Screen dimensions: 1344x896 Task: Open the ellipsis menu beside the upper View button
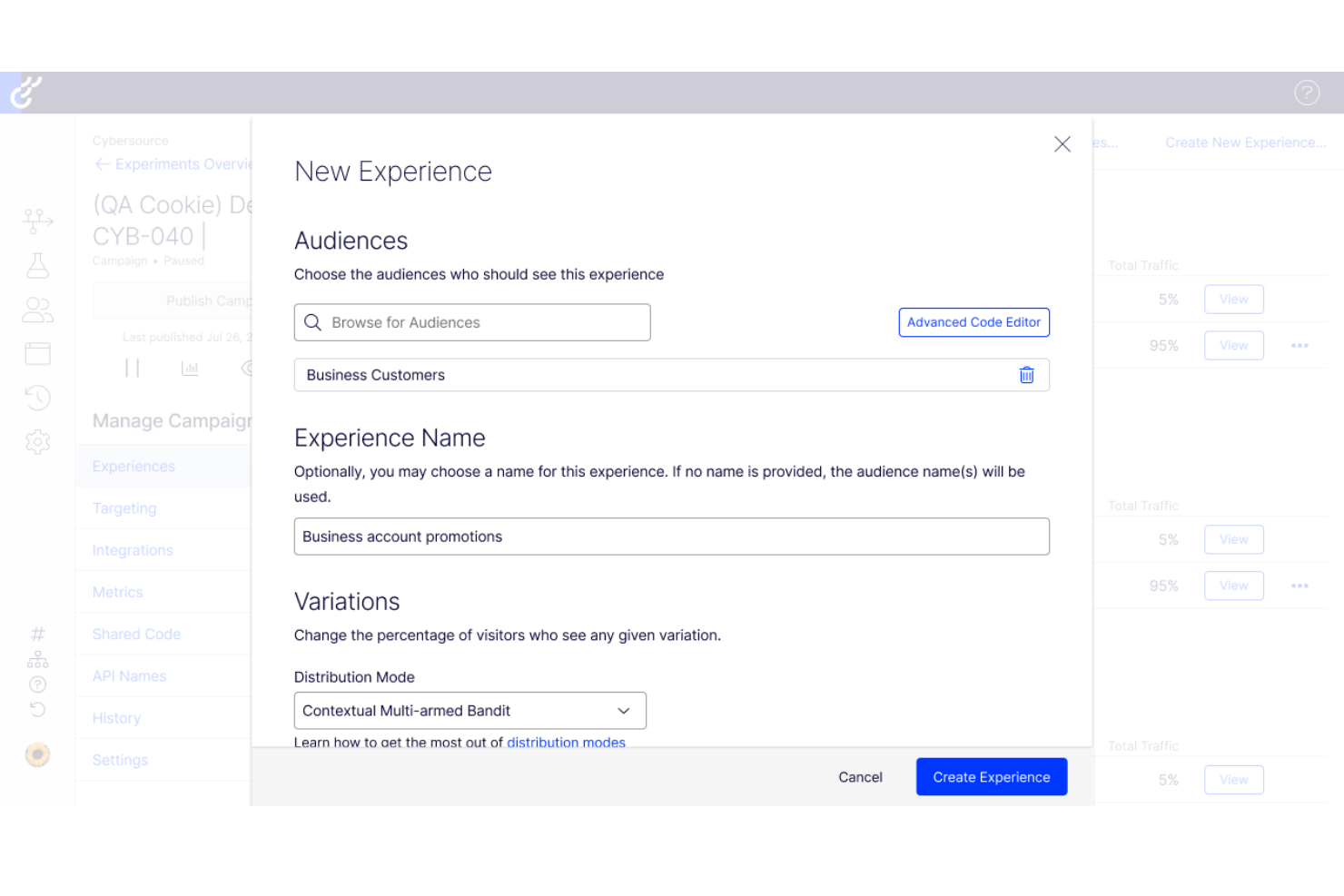(x=1300, y=345)
